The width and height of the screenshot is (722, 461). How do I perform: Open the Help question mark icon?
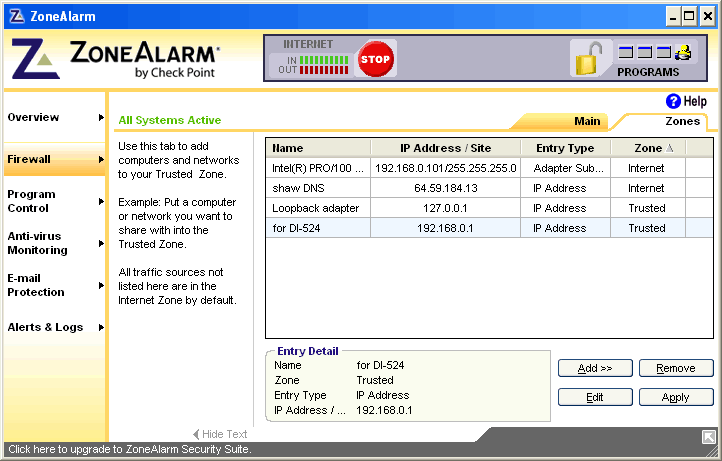coord(673,101)
